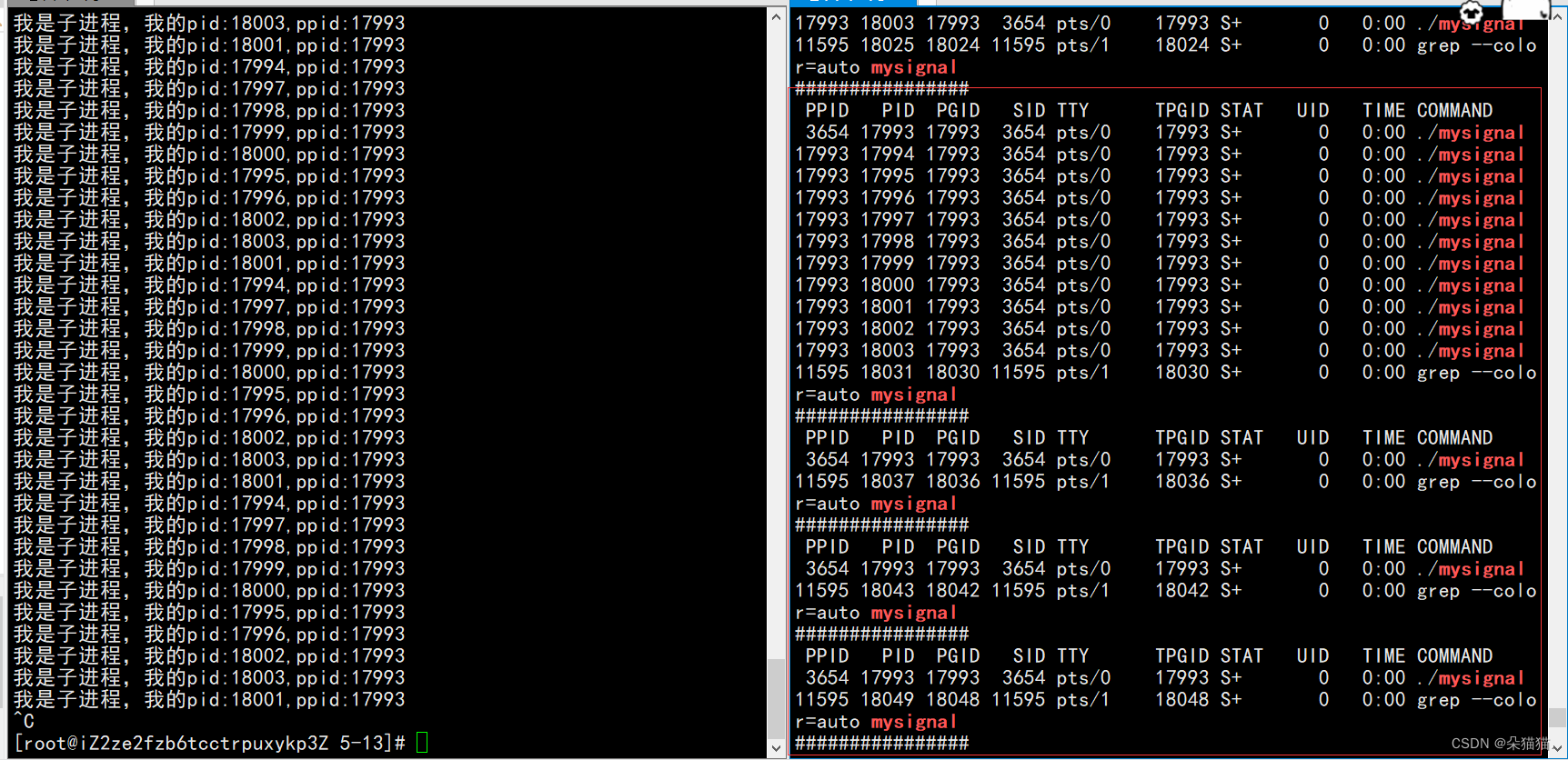
Task: Click grep process PID 18043
Action: tap(887, 590)
